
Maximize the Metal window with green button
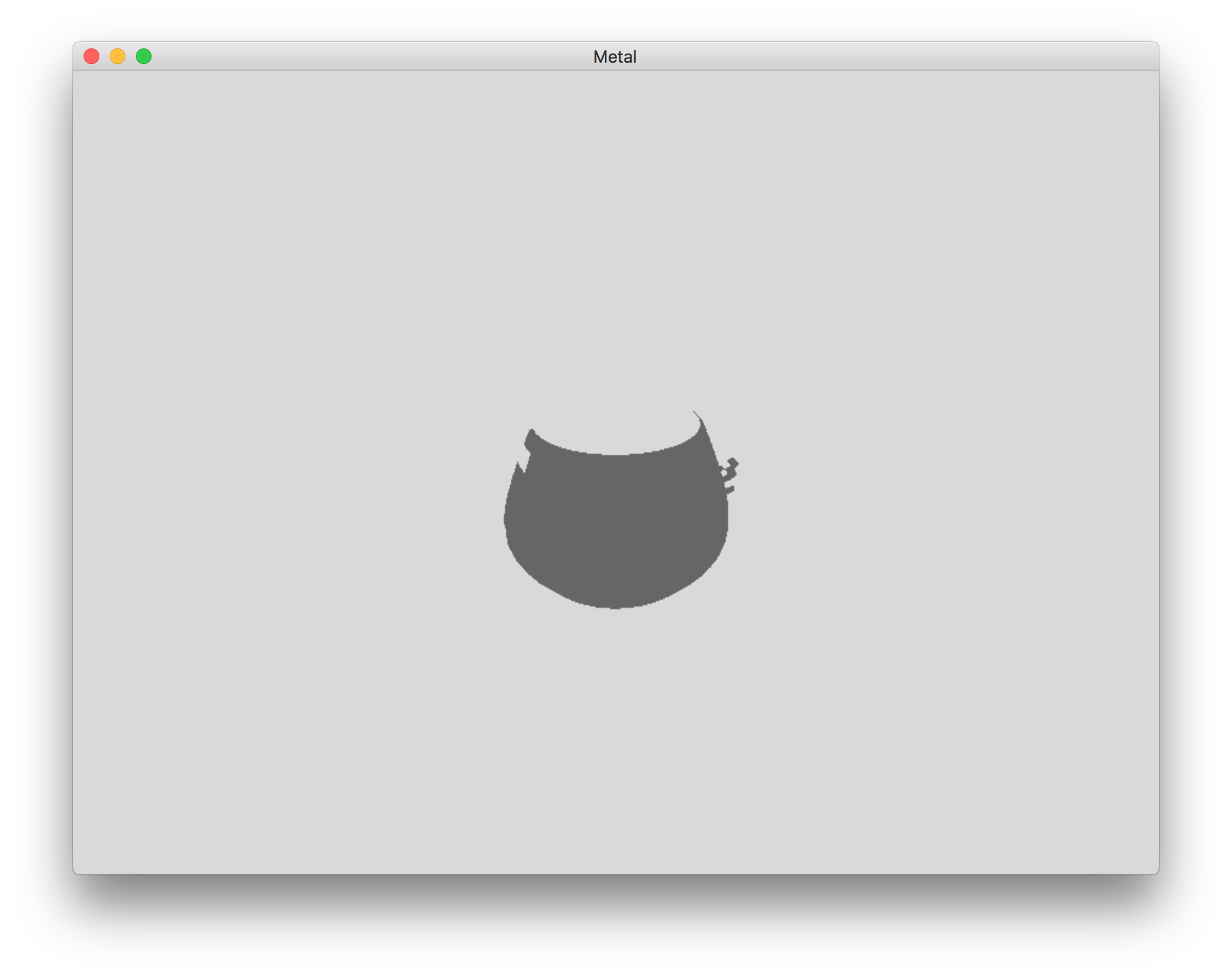(x=144, y=57)
